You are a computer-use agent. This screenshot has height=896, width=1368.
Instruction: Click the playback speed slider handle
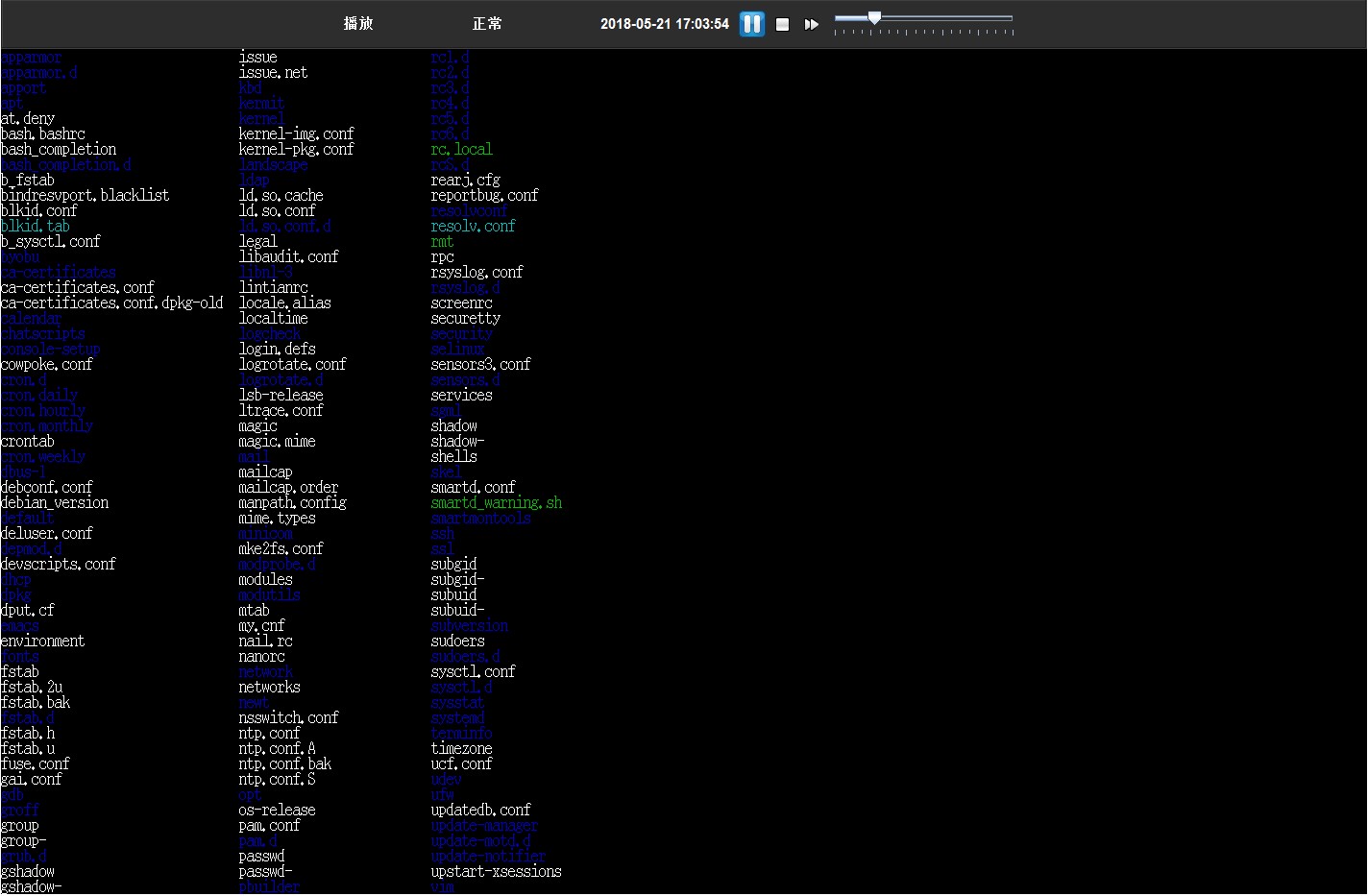point(874,17)
